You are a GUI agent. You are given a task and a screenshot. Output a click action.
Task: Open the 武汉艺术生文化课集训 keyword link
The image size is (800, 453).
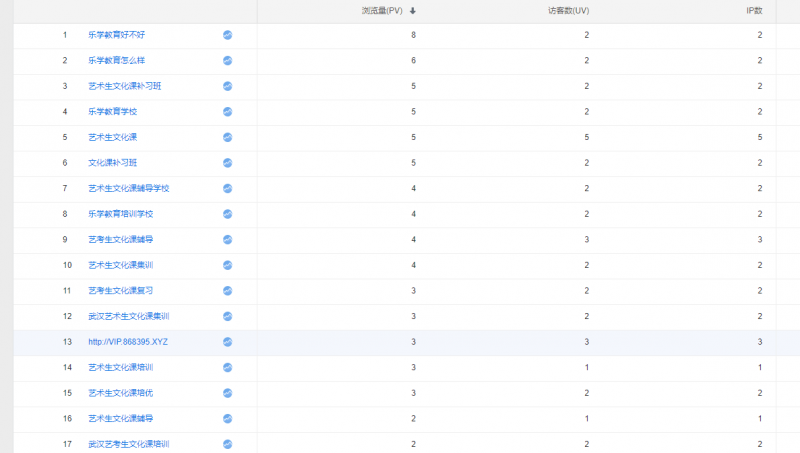pos(128,316)
